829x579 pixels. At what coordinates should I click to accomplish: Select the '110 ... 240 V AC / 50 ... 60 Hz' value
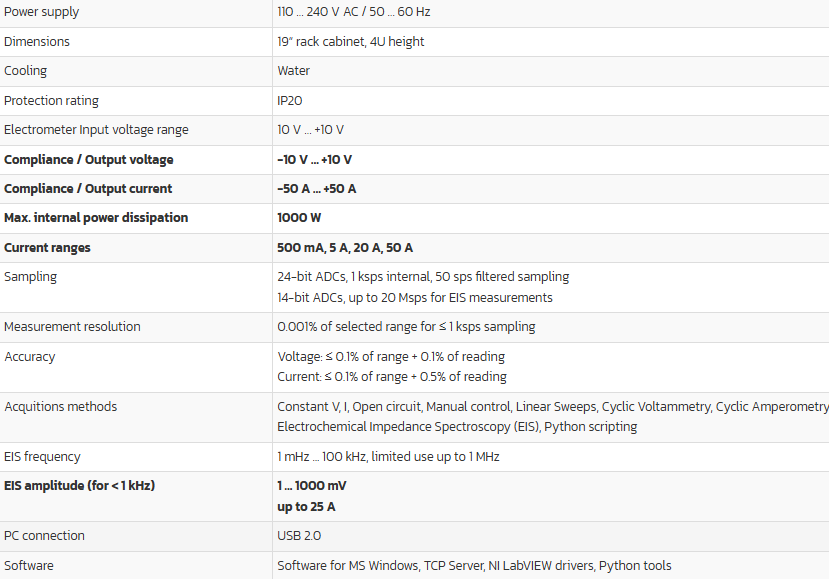coord(354,12)
